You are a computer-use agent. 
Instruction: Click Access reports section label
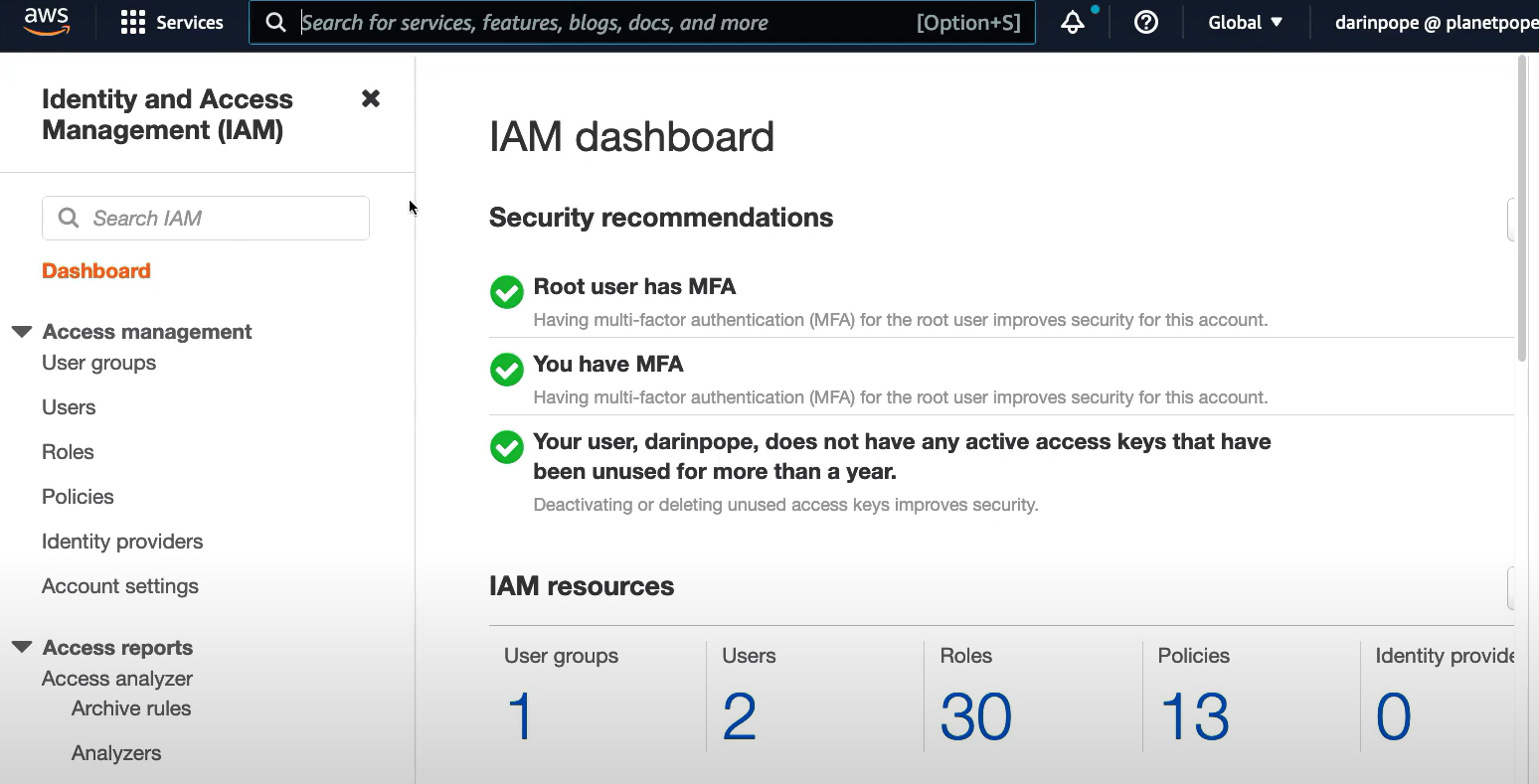tap(117, 648)
